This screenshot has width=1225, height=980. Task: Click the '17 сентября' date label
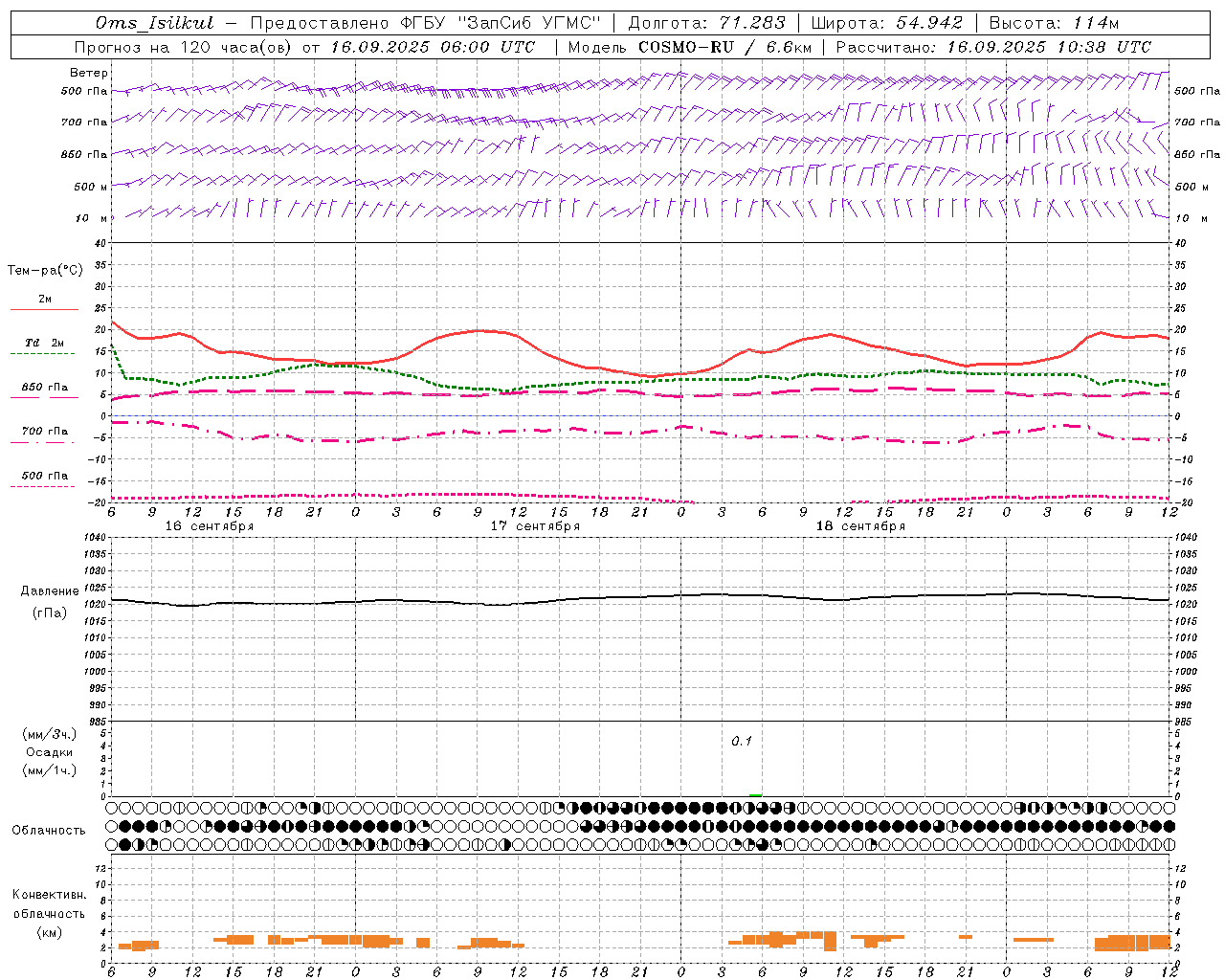pyautogui.click(x=535, y=526)
